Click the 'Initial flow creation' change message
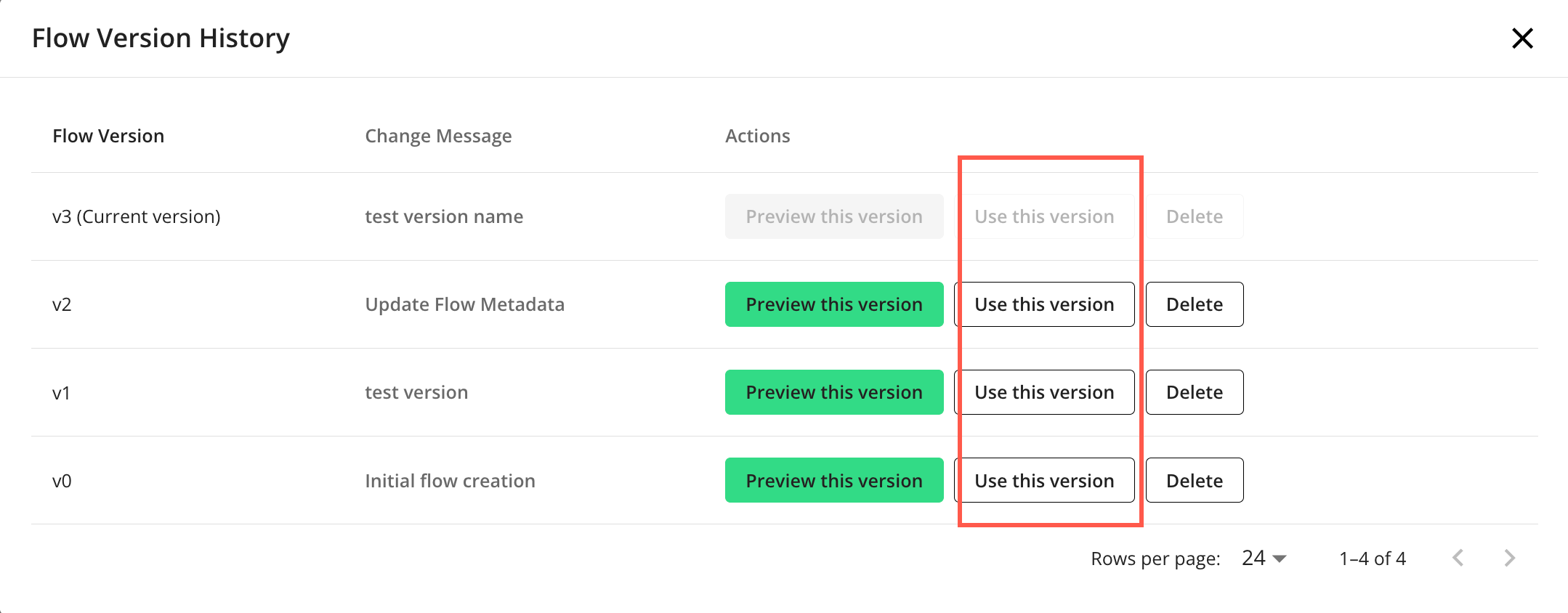The height and width of the screenshot is (613, 1568). pyautogui.click(x=450, y=481)
